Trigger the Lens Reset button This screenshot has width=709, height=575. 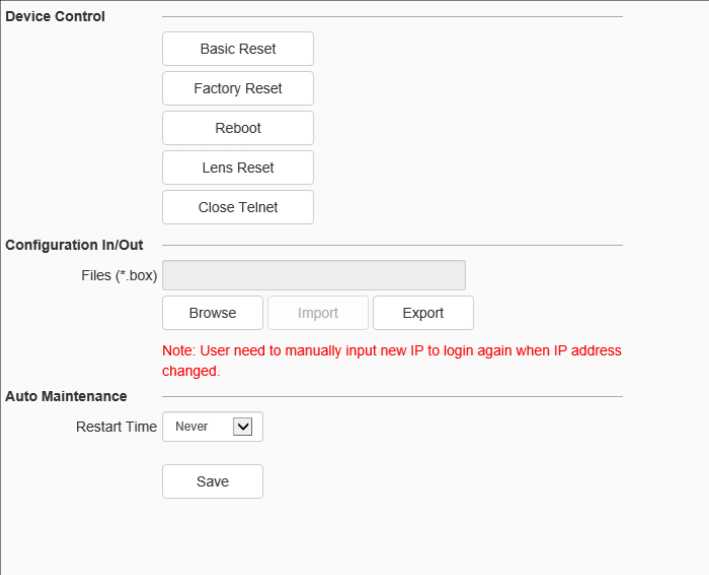pyautogui.click(x=238, y=168)
